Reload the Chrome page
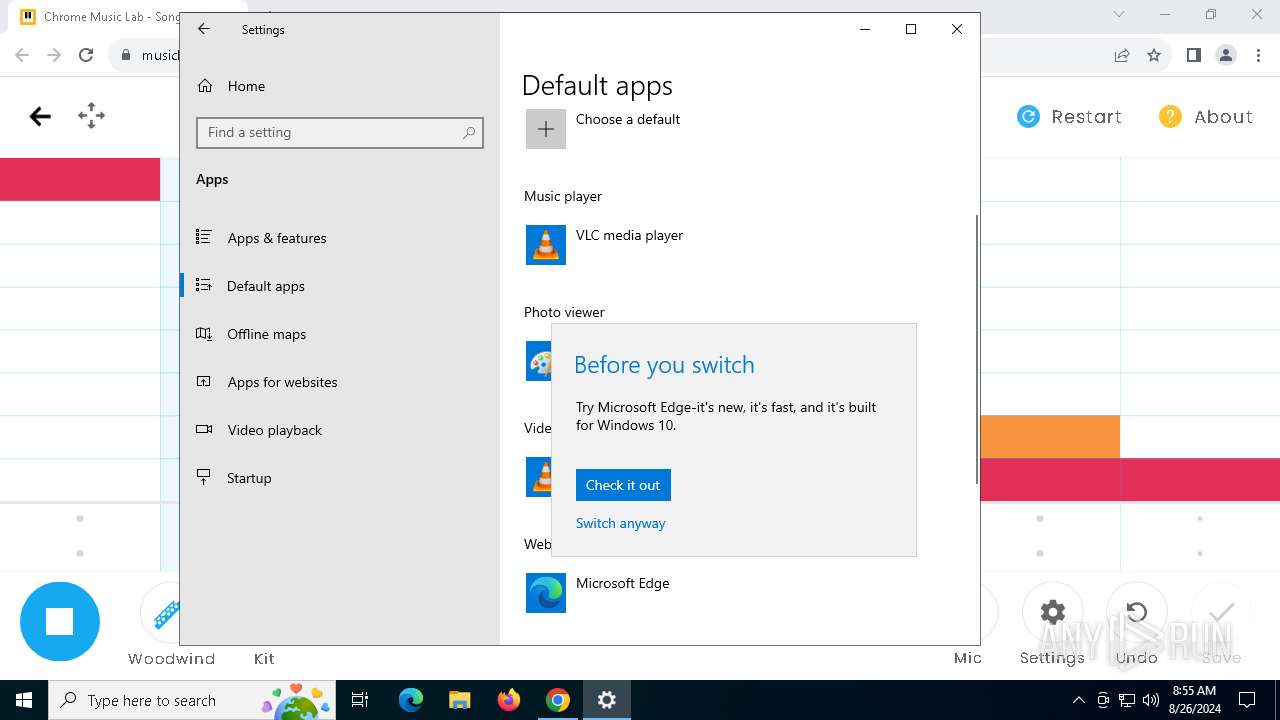The width and height of the screenshot is (1280, 720). pos(86,55)
